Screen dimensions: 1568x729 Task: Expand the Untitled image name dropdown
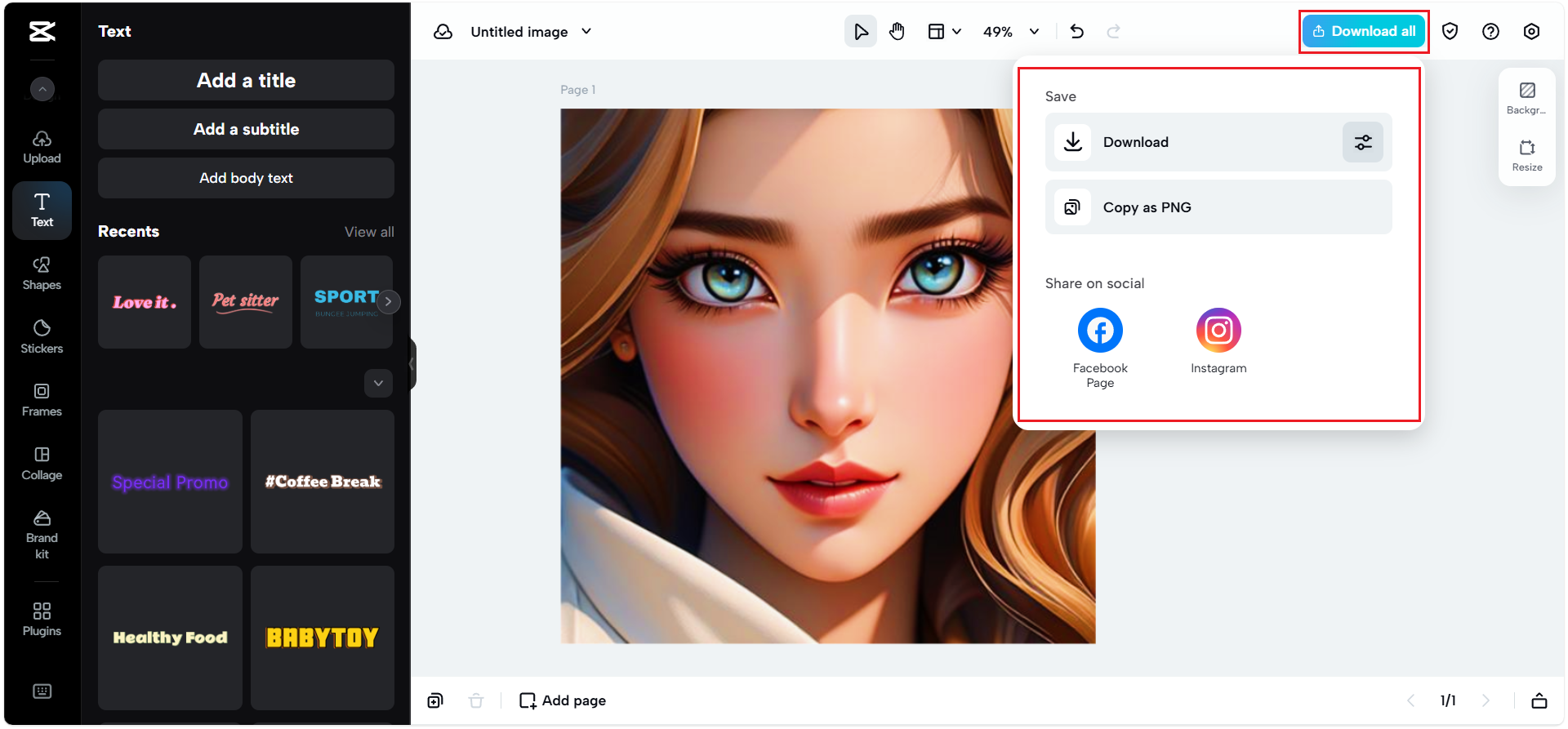tap(586, 32)
